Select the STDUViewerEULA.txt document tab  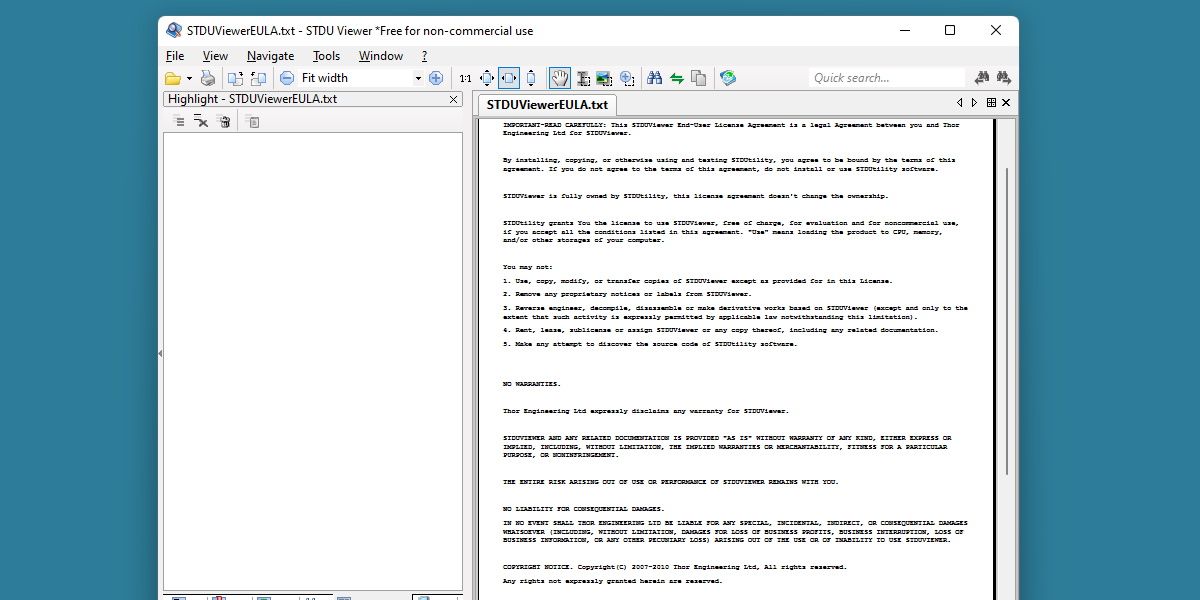click(547, 104)
